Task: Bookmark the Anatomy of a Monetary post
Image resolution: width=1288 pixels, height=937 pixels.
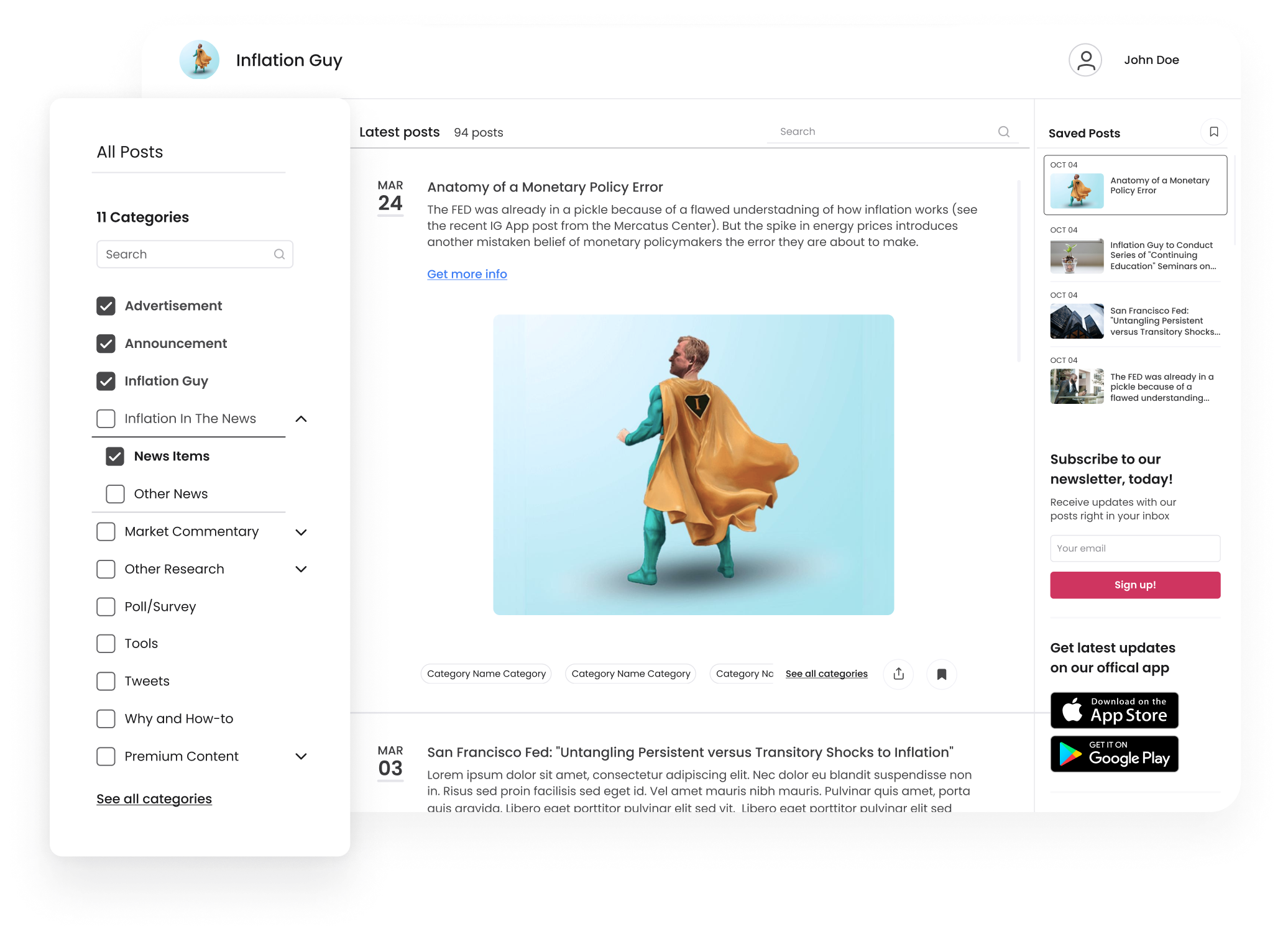Action: [x=941, y=674]
